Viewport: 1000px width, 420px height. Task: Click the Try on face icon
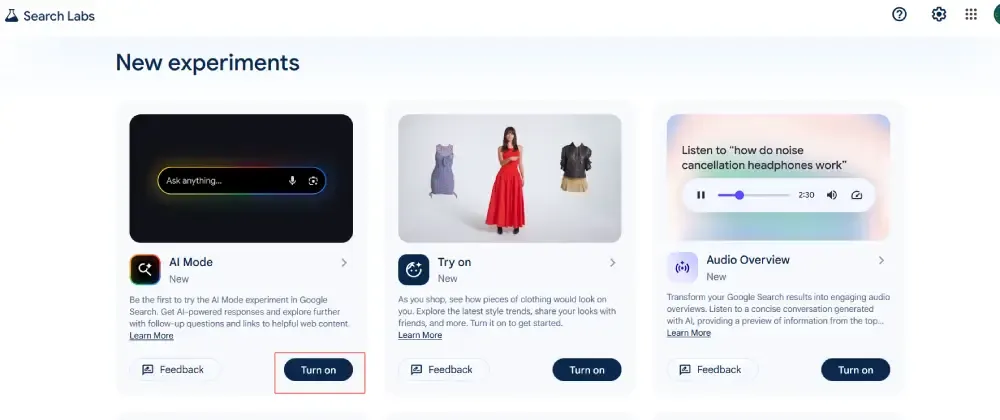pos(413,270)
